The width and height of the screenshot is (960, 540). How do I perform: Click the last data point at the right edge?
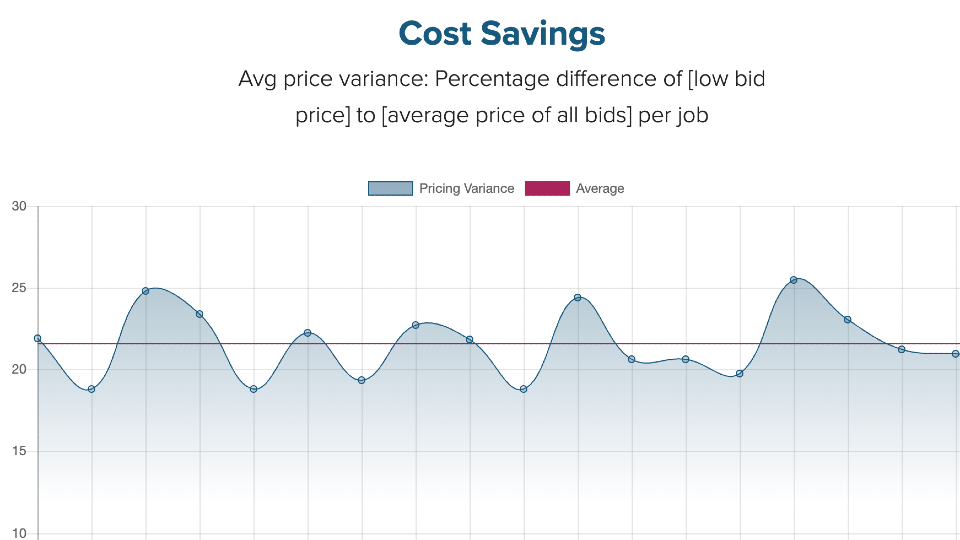[956, 353]
